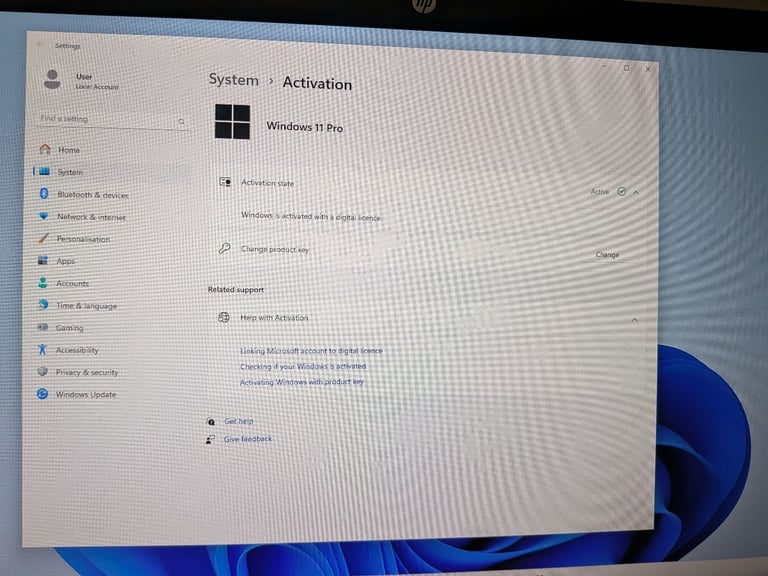Click System in the breadcrumb

click(234, 79)
